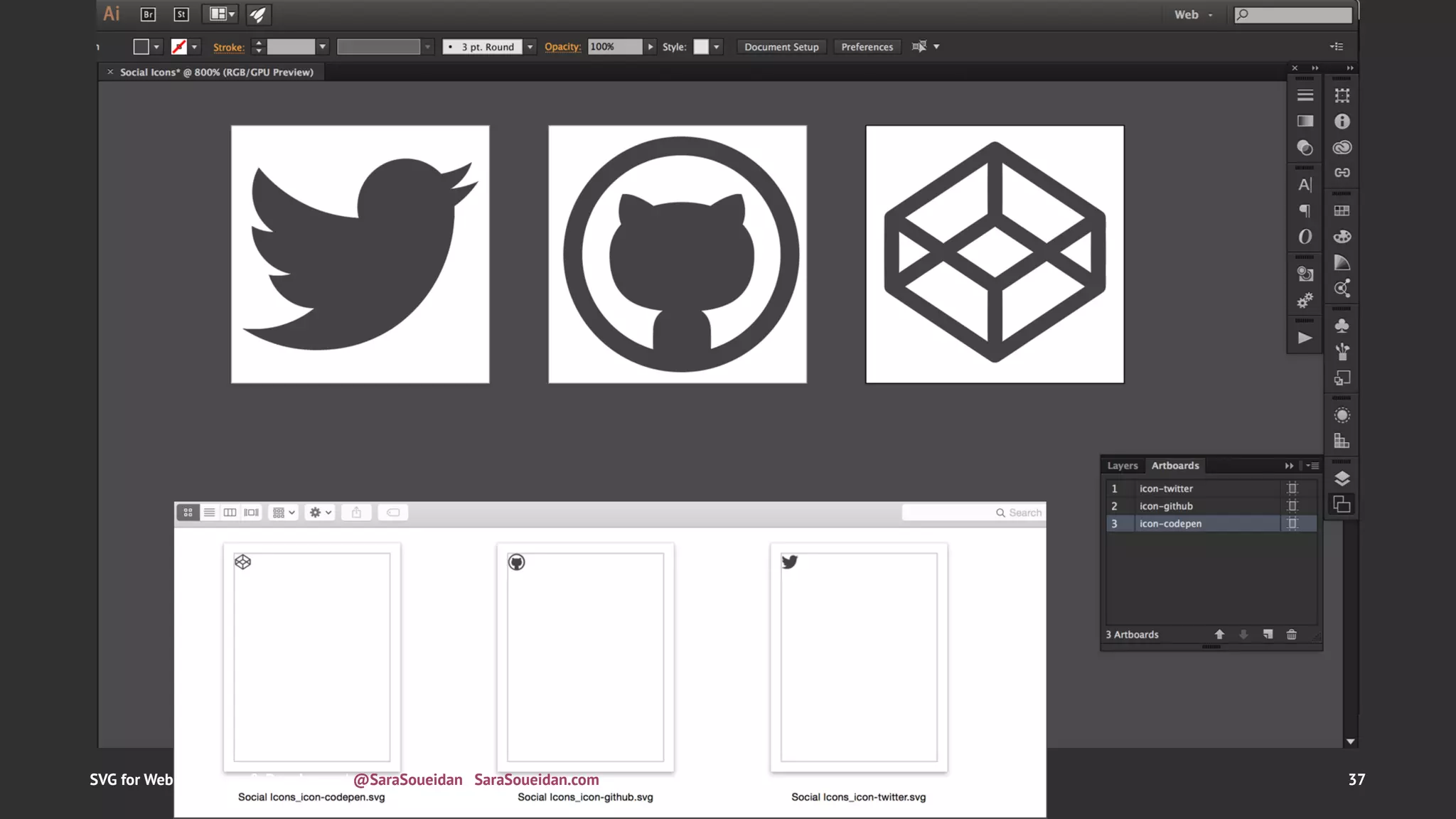Create new artboard in Artboards panel
This screenshot has width=1456, height=819.
pyautogui.click(x=1268, y=634)
